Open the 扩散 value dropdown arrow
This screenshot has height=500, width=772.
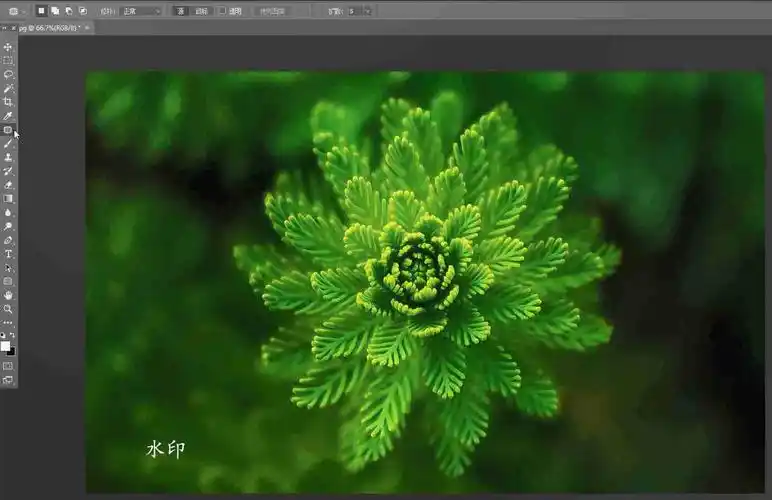(x=368, y=11)
